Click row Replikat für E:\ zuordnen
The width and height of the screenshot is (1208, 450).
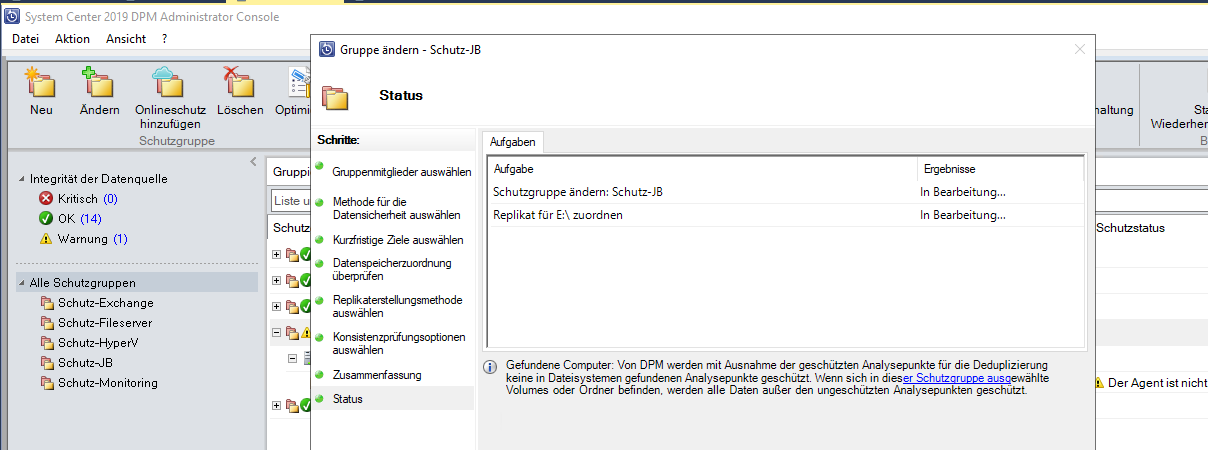785,215
